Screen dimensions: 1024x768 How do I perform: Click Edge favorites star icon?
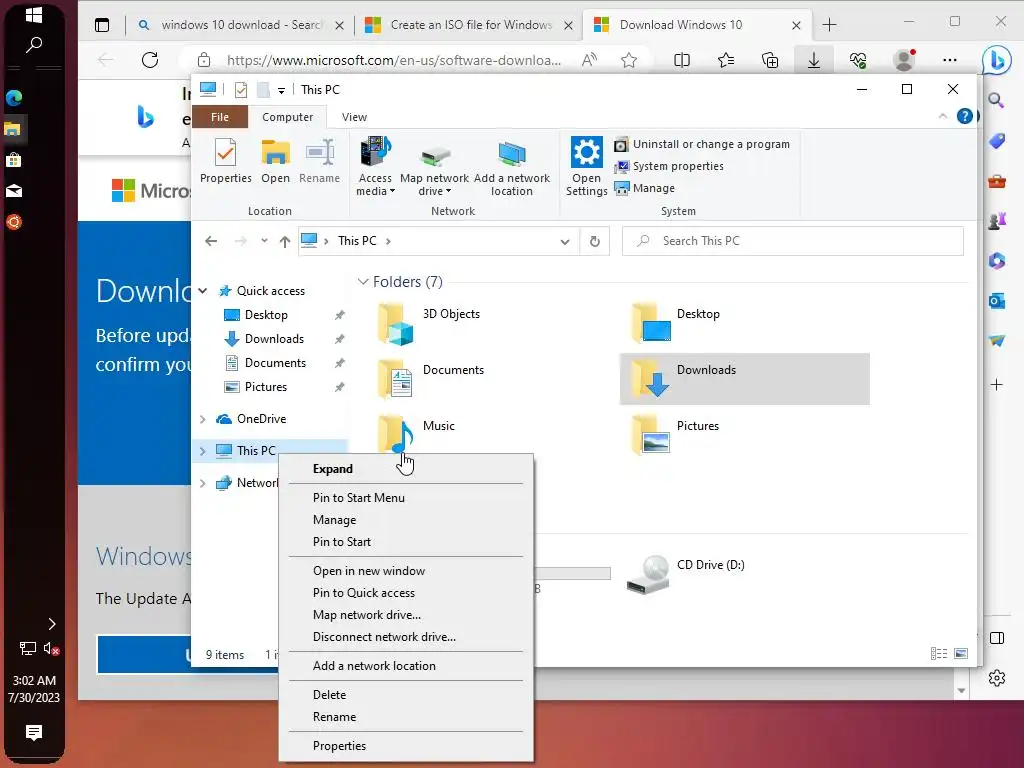tap(629, 60)
